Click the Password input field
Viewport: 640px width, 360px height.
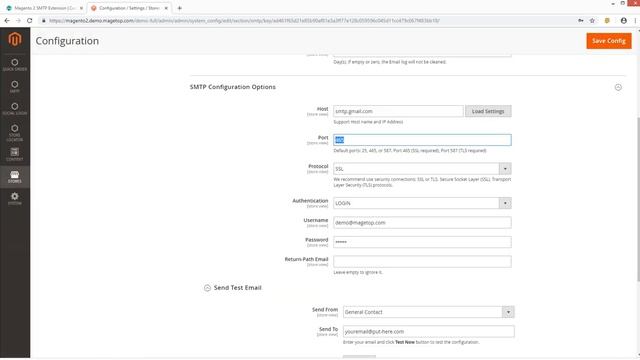(422, 242)
